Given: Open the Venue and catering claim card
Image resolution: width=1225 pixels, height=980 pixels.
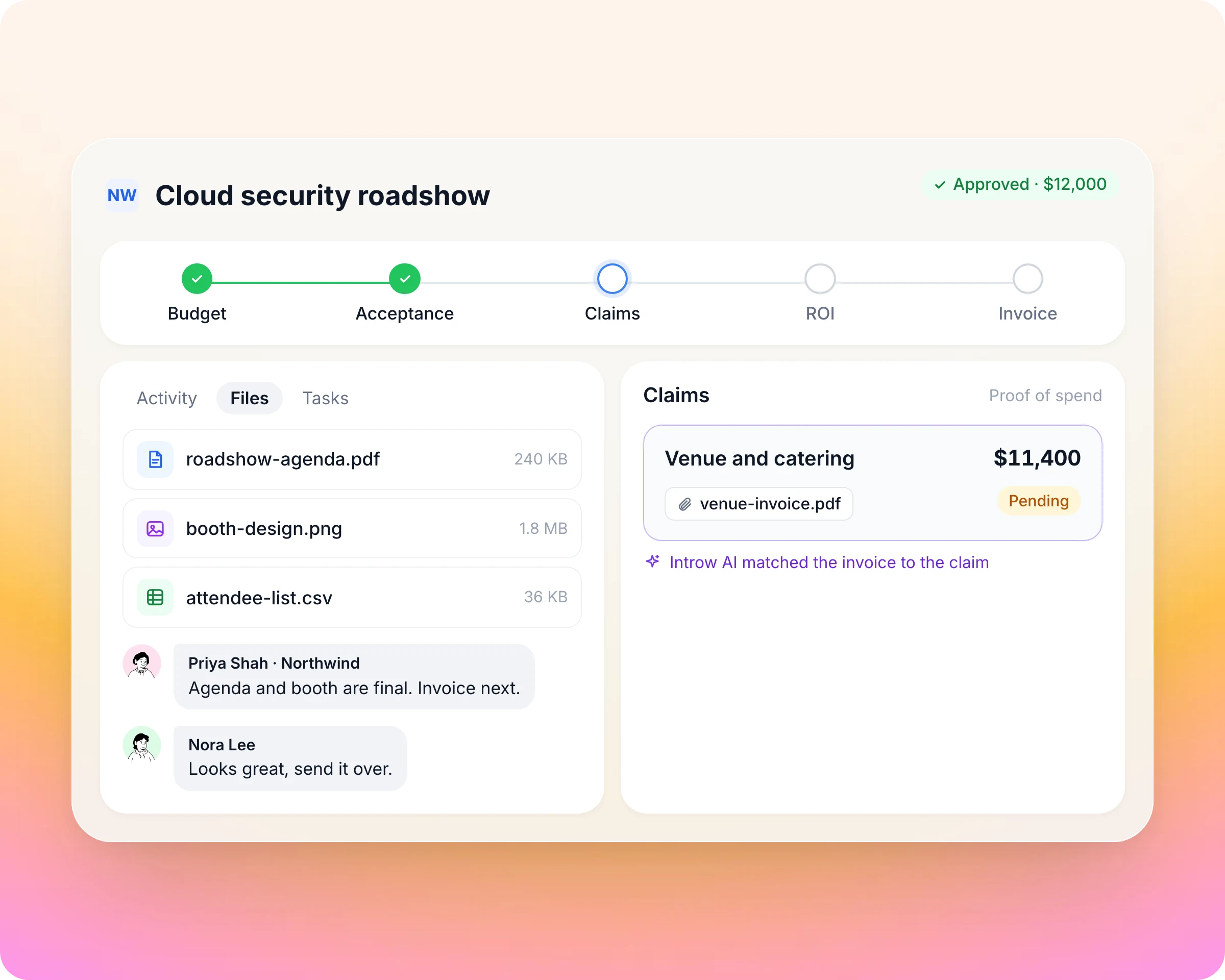Looking at the screenshot, I should coord(873,483).
